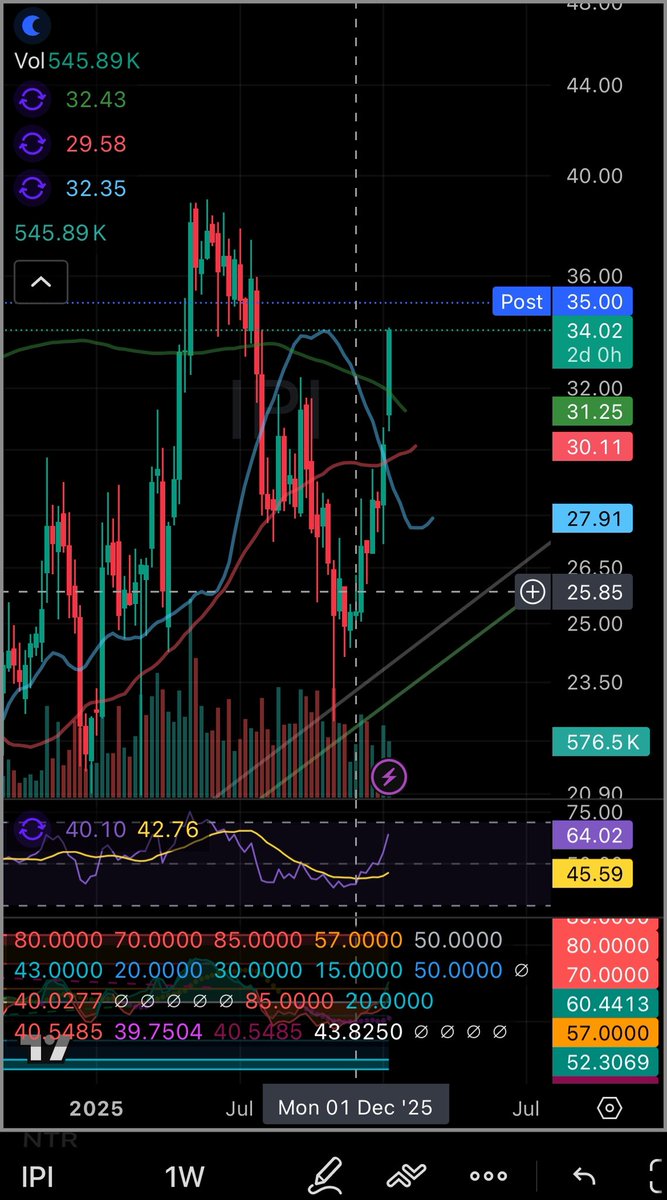Screen dimensions: 667x1200
Task: Open chart settings hexagon icon
Action: [x=609, y=1109]
